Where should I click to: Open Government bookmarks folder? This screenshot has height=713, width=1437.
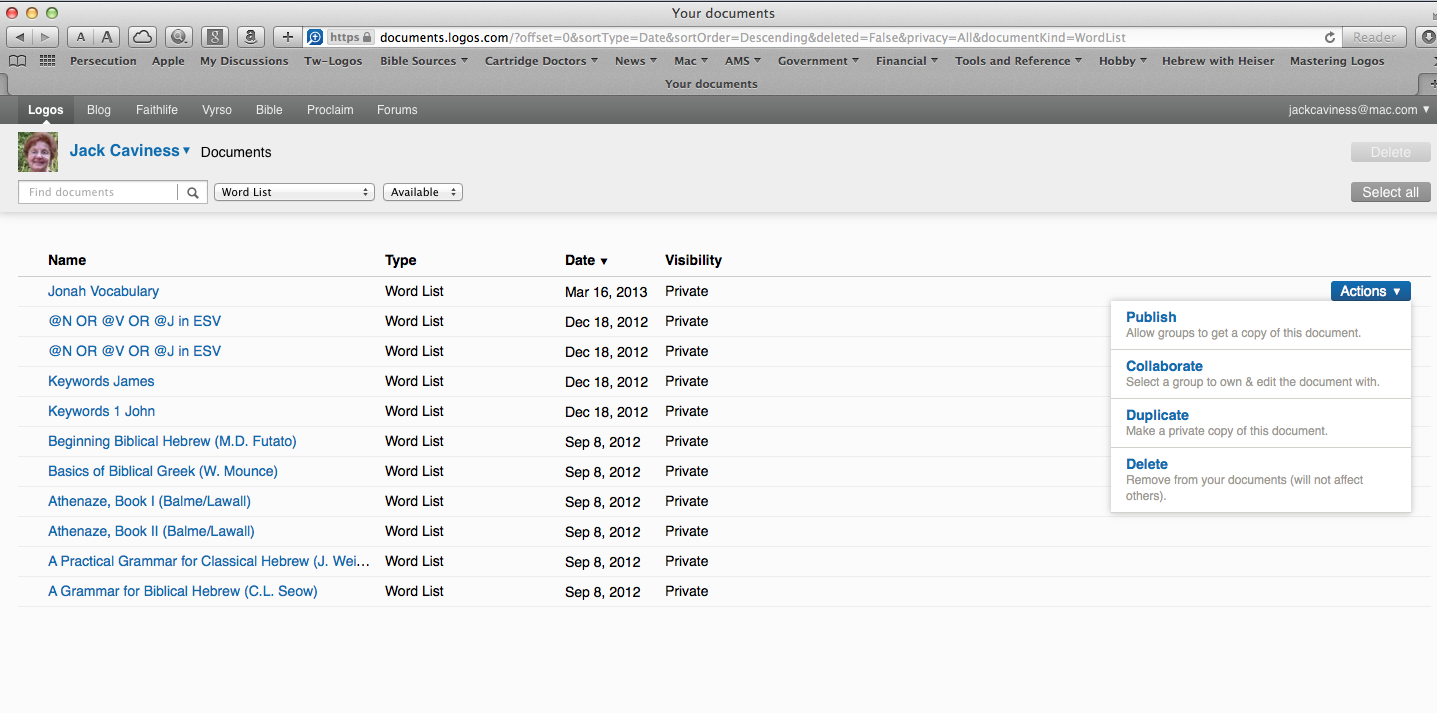[818, 61]
